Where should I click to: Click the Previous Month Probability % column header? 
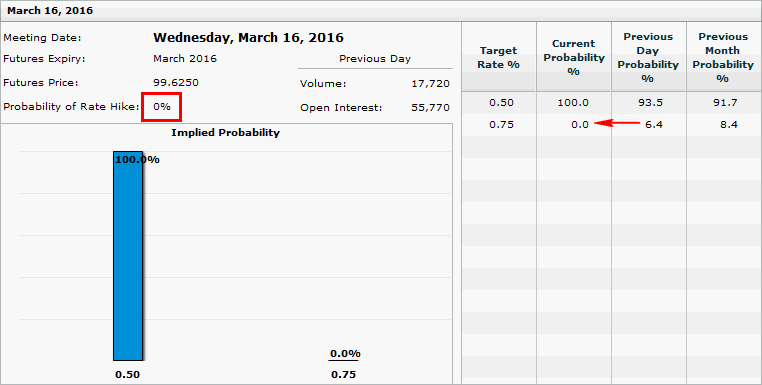click(723, 57)
